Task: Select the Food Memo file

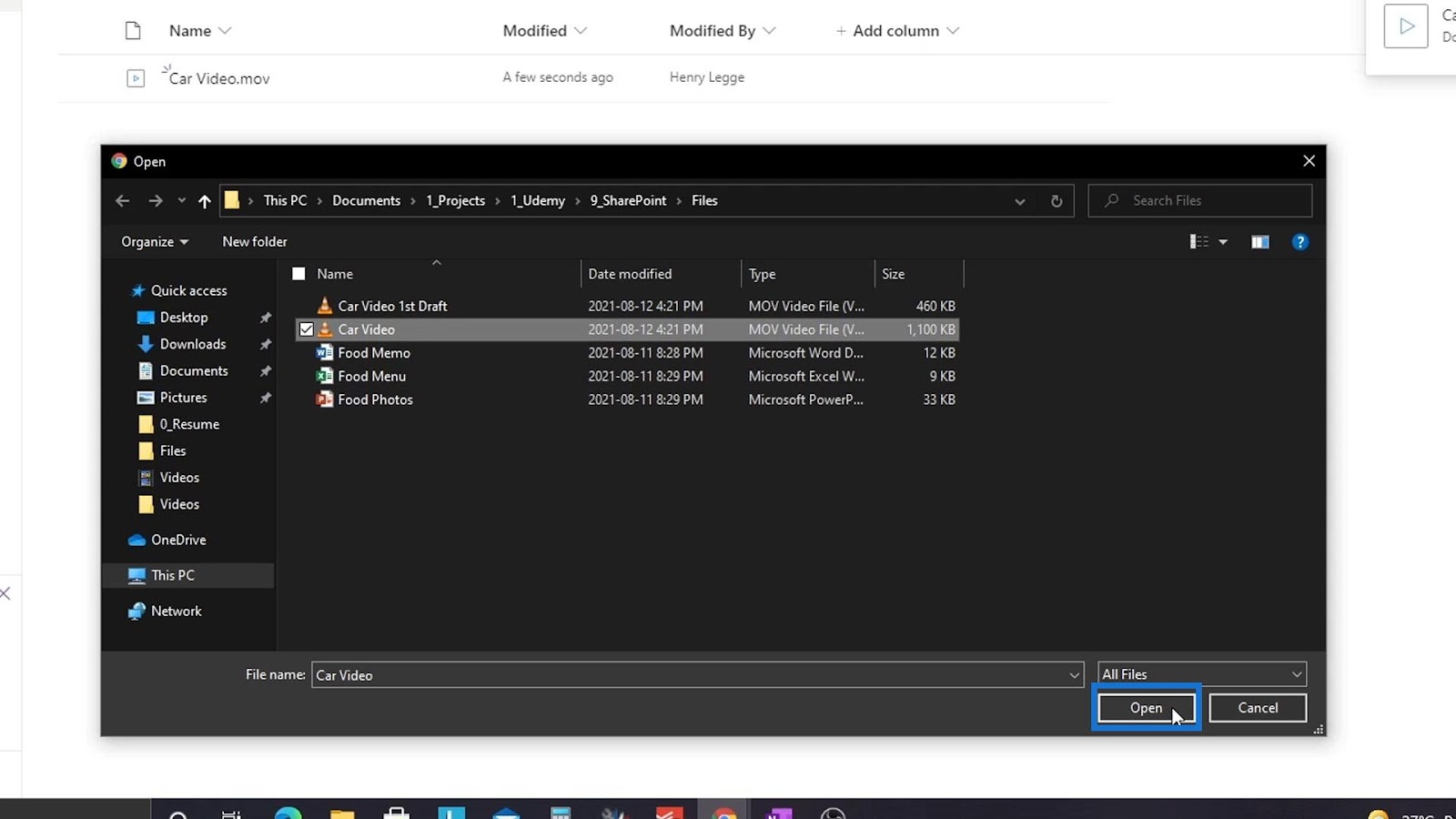Action: coord(374,353)
